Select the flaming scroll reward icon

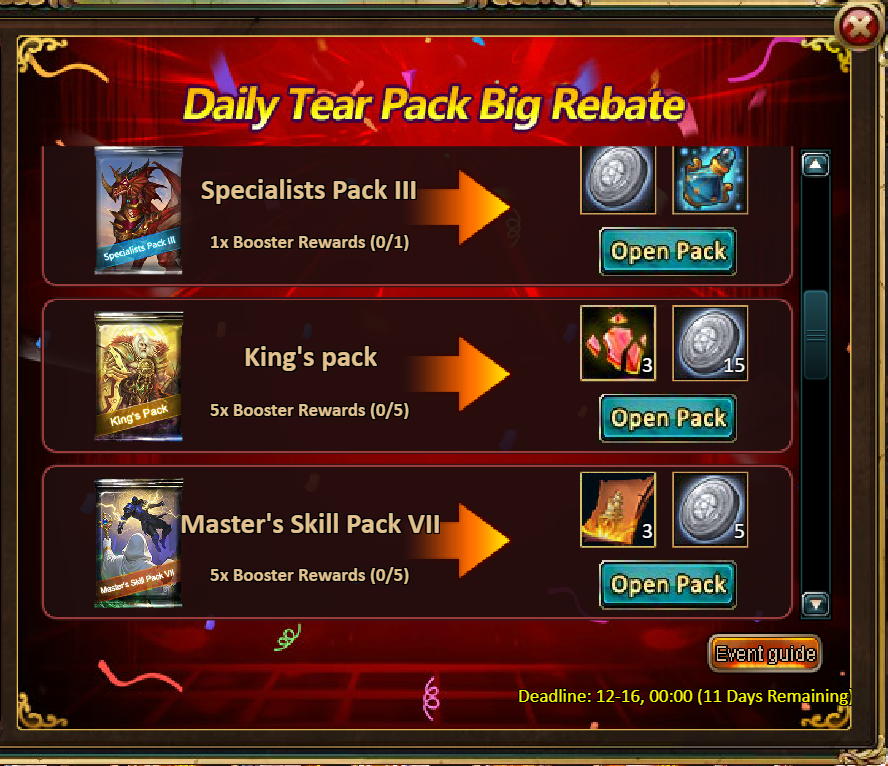618,510
